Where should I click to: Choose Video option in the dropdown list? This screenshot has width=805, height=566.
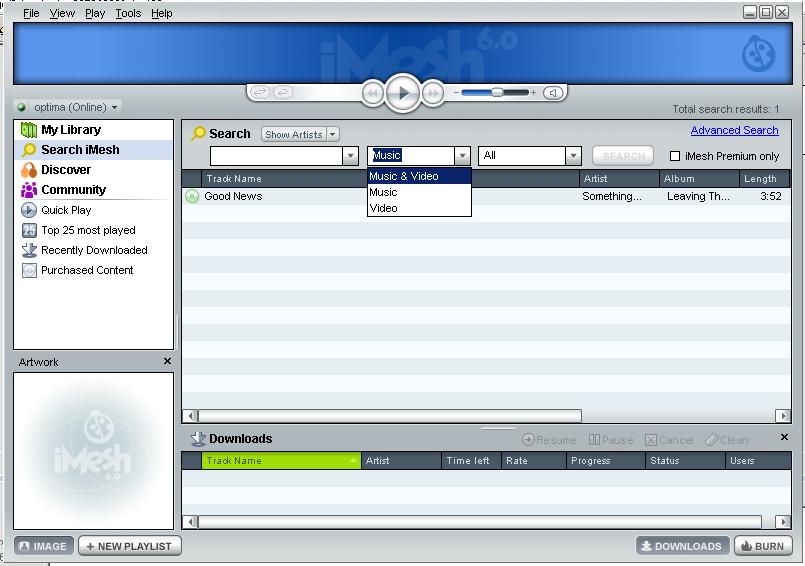tap(419, 208)
